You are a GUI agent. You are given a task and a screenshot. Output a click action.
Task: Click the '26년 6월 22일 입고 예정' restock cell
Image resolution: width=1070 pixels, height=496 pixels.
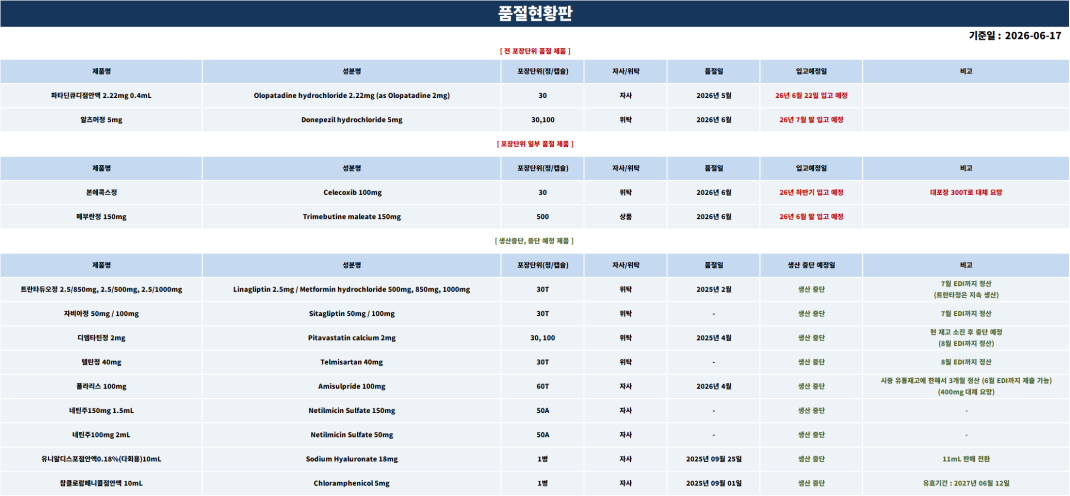pos(811,96)
